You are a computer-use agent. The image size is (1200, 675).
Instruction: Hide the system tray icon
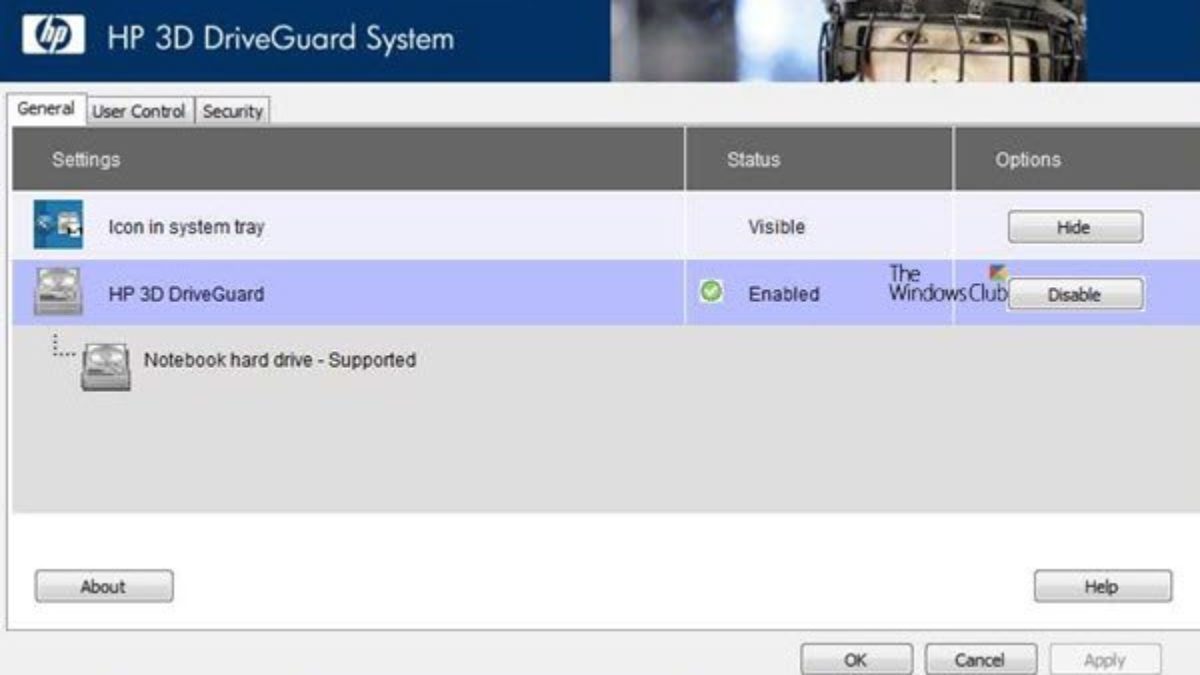pos(1074,227)
